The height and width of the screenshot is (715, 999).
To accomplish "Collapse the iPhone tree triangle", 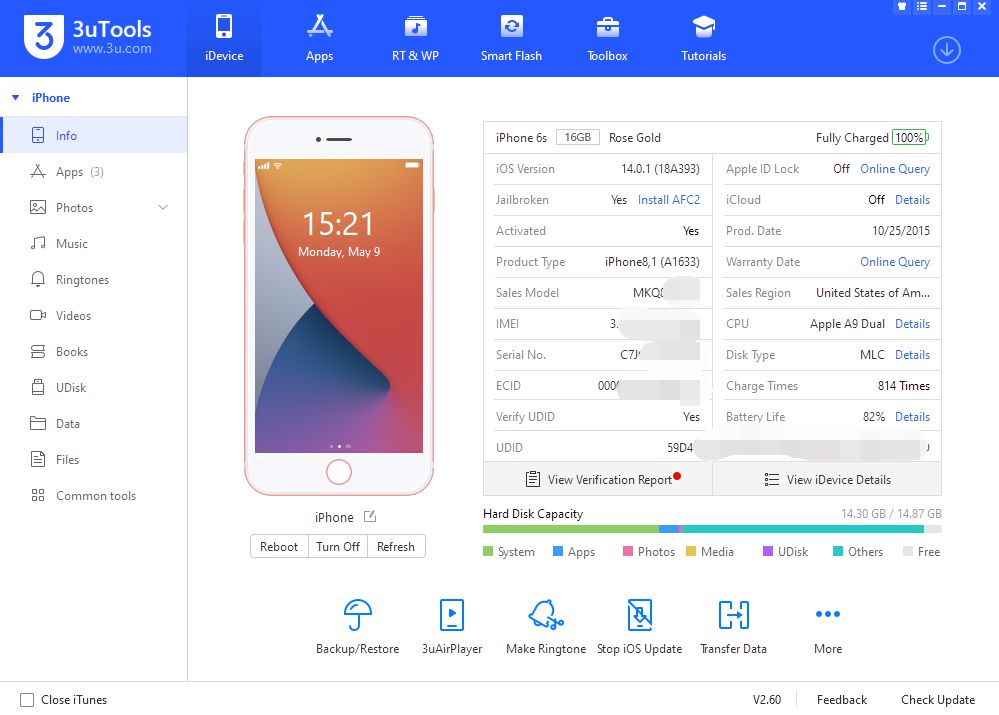I will click(x=16, y=98).
